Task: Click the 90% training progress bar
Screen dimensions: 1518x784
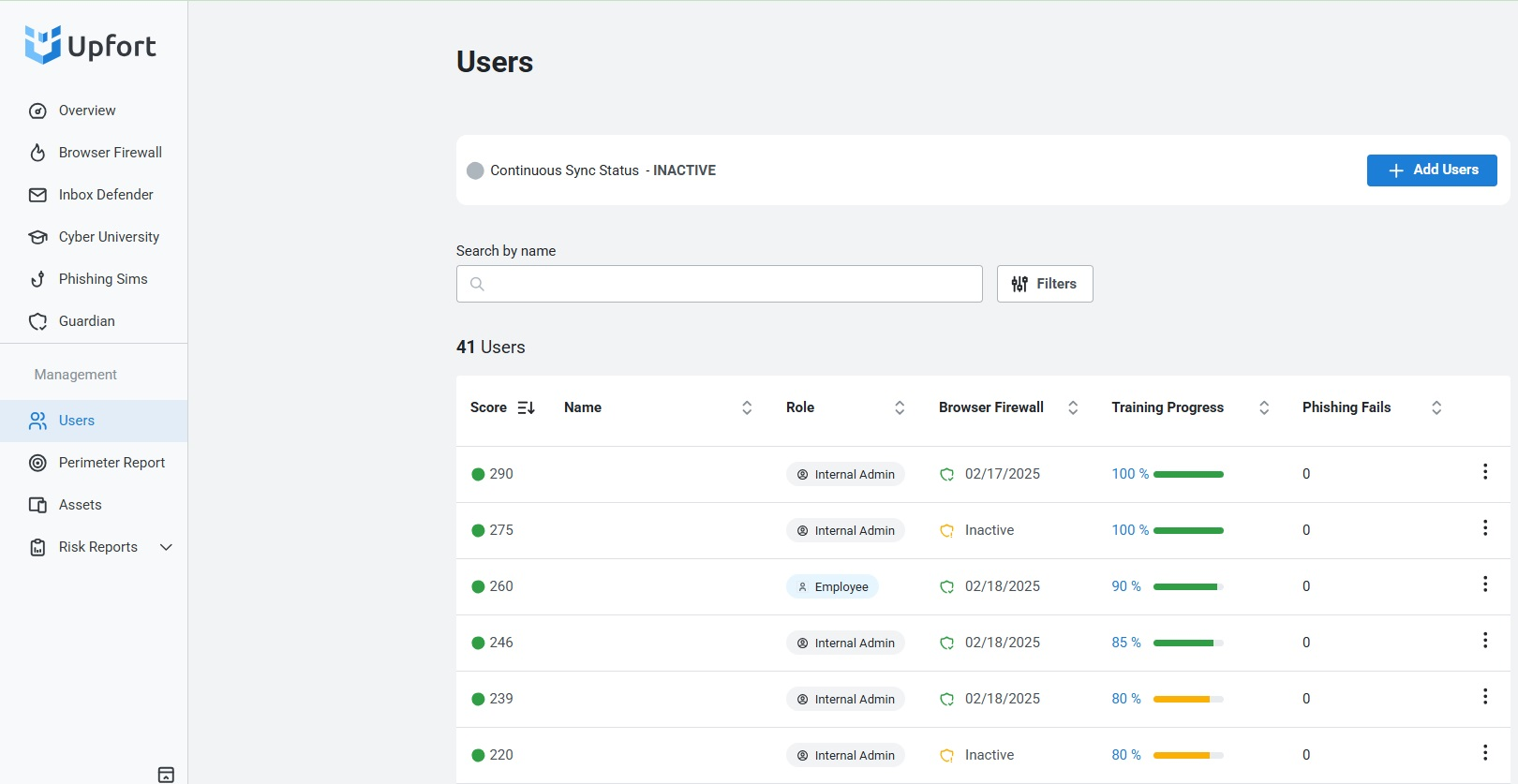Action: tap(1187, 587)
